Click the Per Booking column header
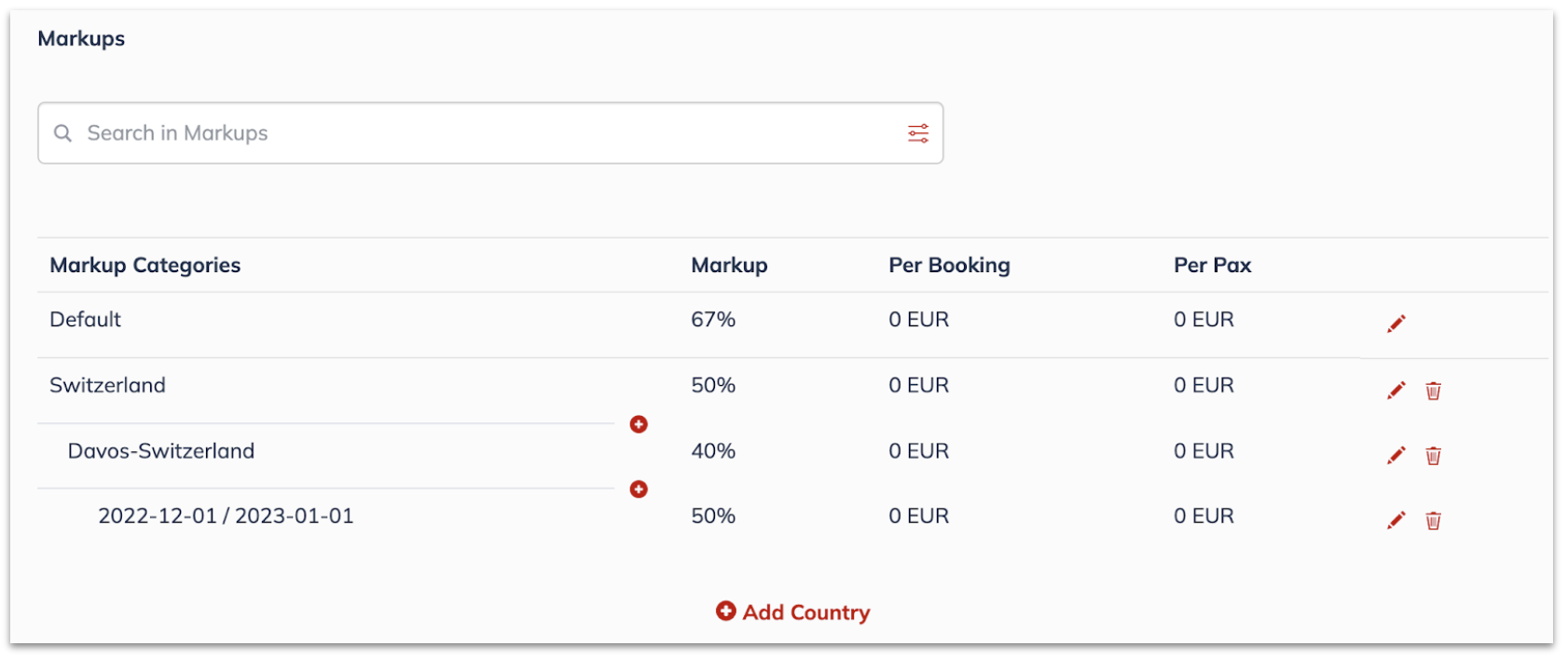 point(949,266)
